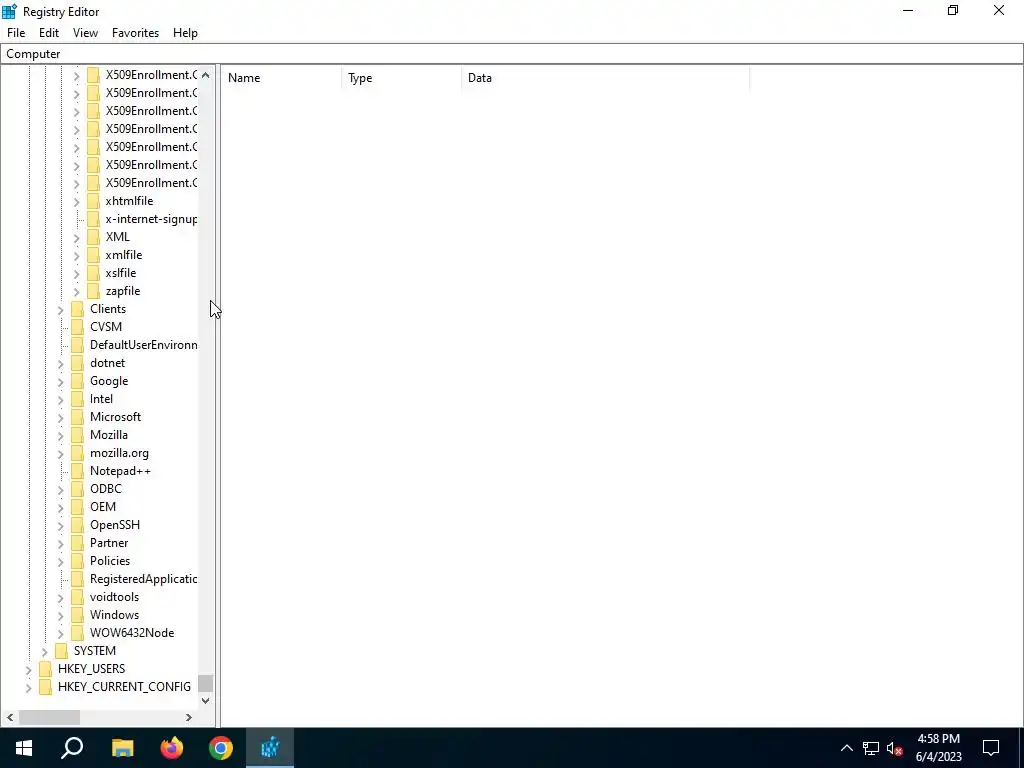Click the registry address bar showing Computer
This screenshot has width=1024, height=768.
512,54
